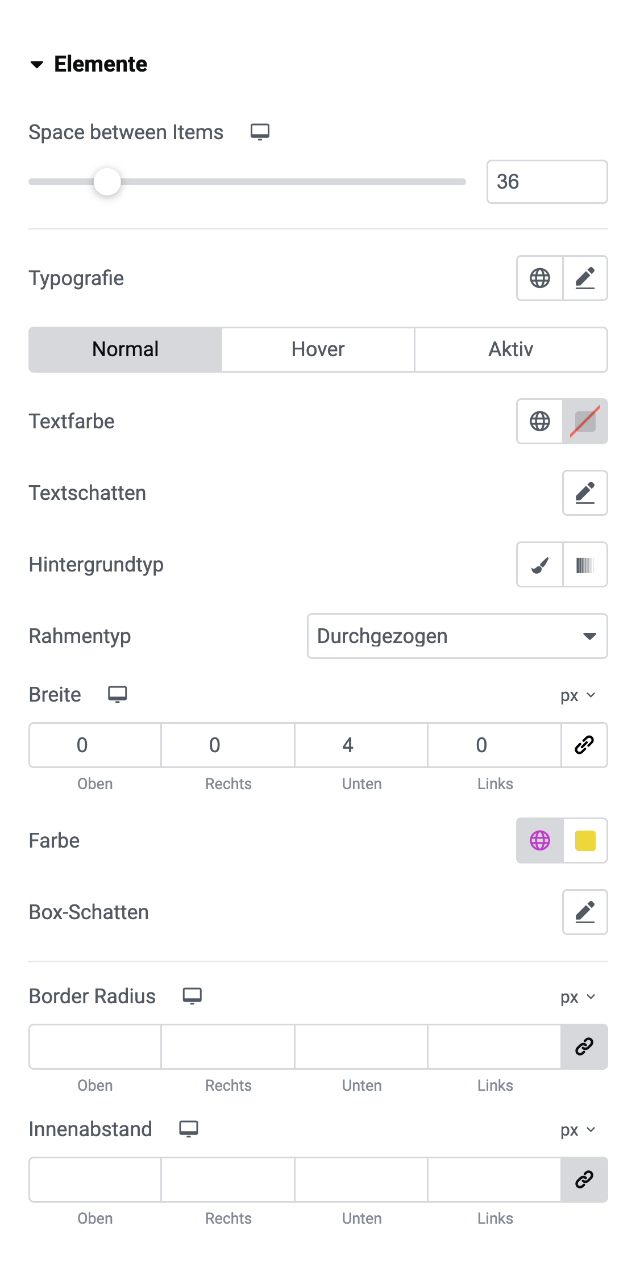
Task: Select classic background brush type
Action: [540, 565]
